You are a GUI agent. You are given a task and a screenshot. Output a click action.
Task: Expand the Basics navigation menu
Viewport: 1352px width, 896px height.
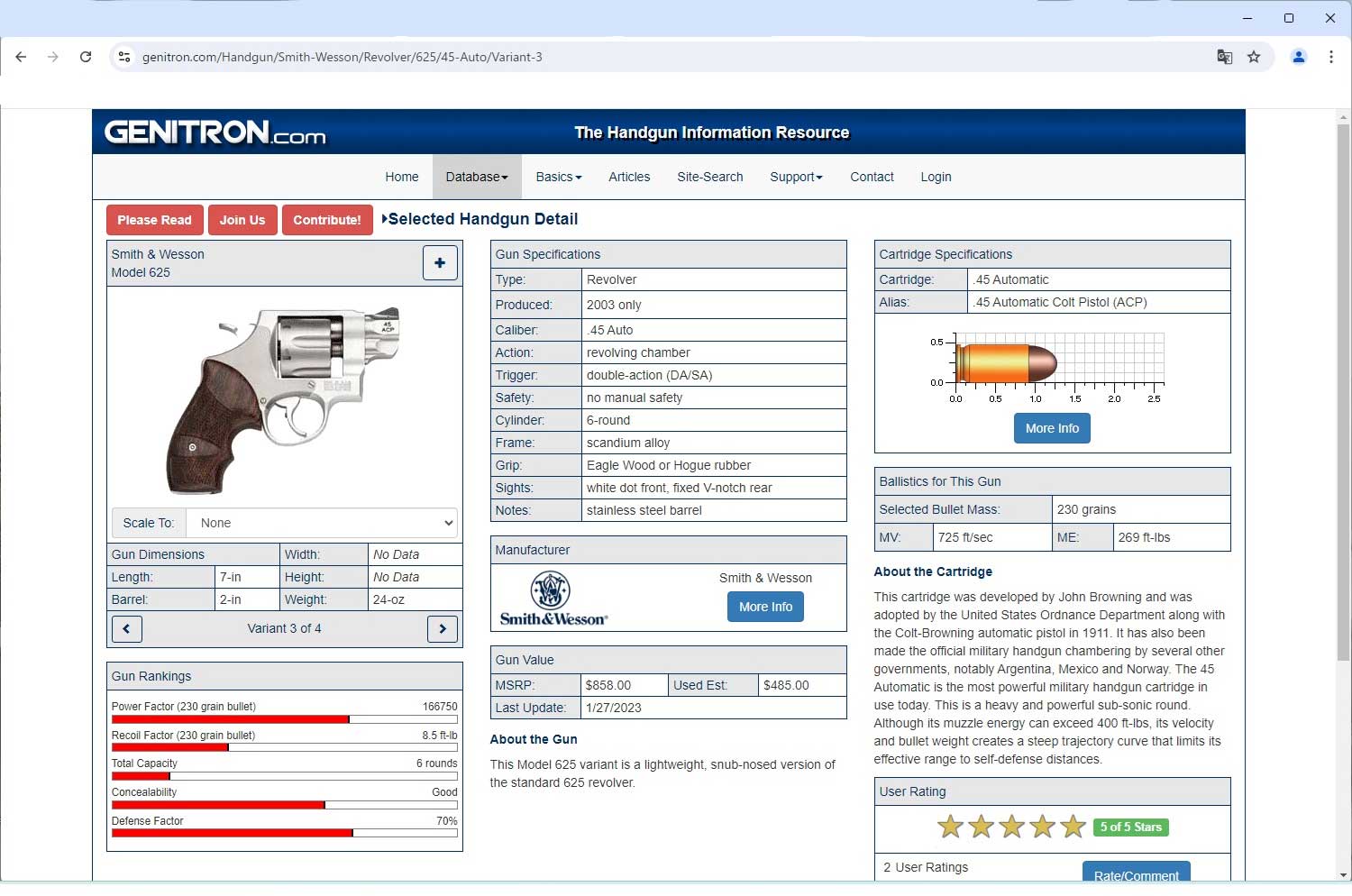[x=558, y=177]
